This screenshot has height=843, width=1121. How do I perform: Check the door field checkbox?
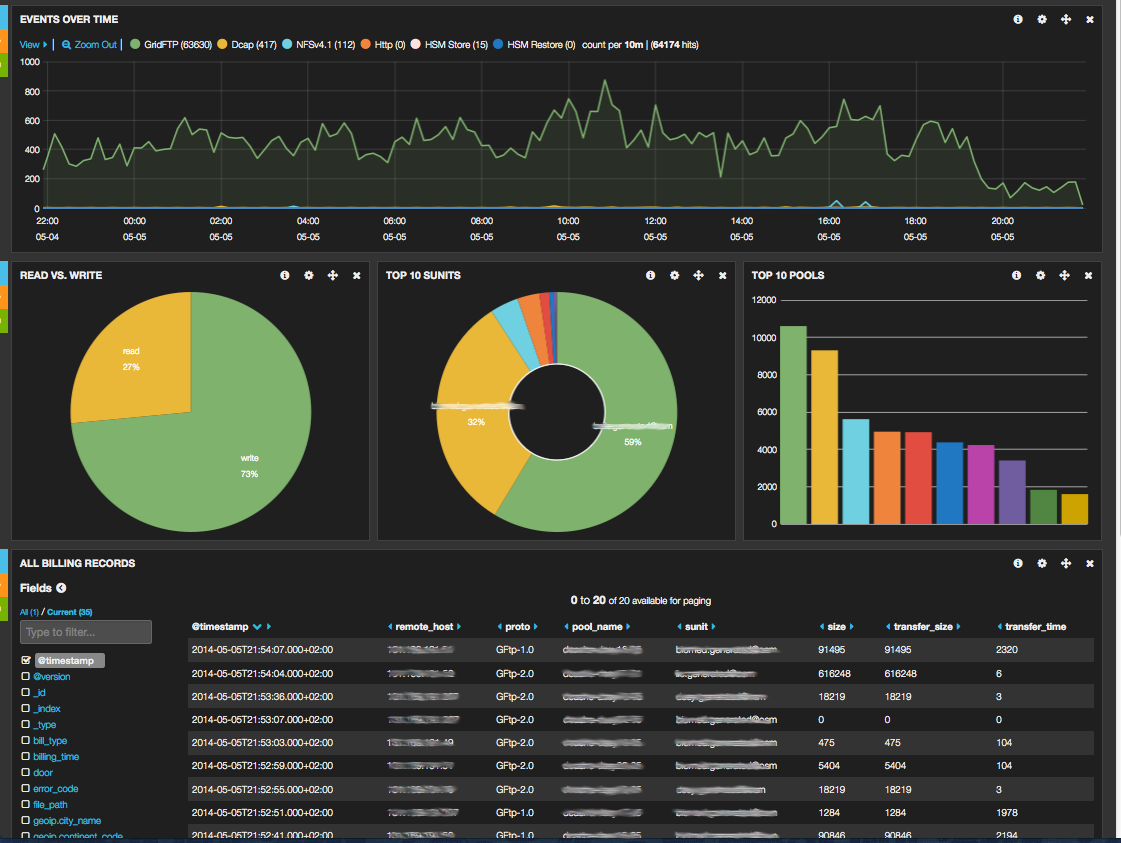click(x=26, y=772)
